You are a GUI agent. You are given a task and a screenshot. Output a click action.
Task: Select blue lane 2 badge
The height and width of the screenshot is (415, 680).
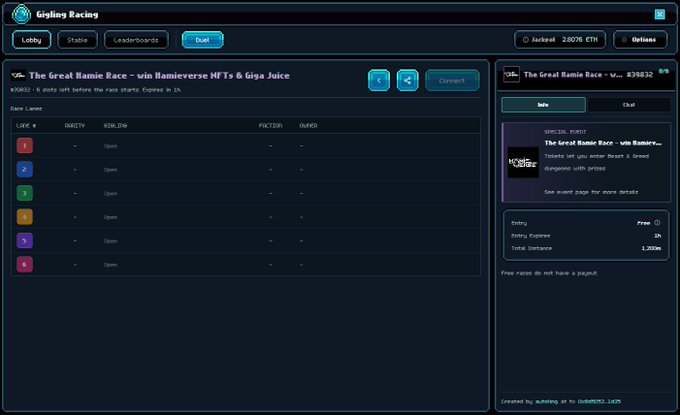25,169
